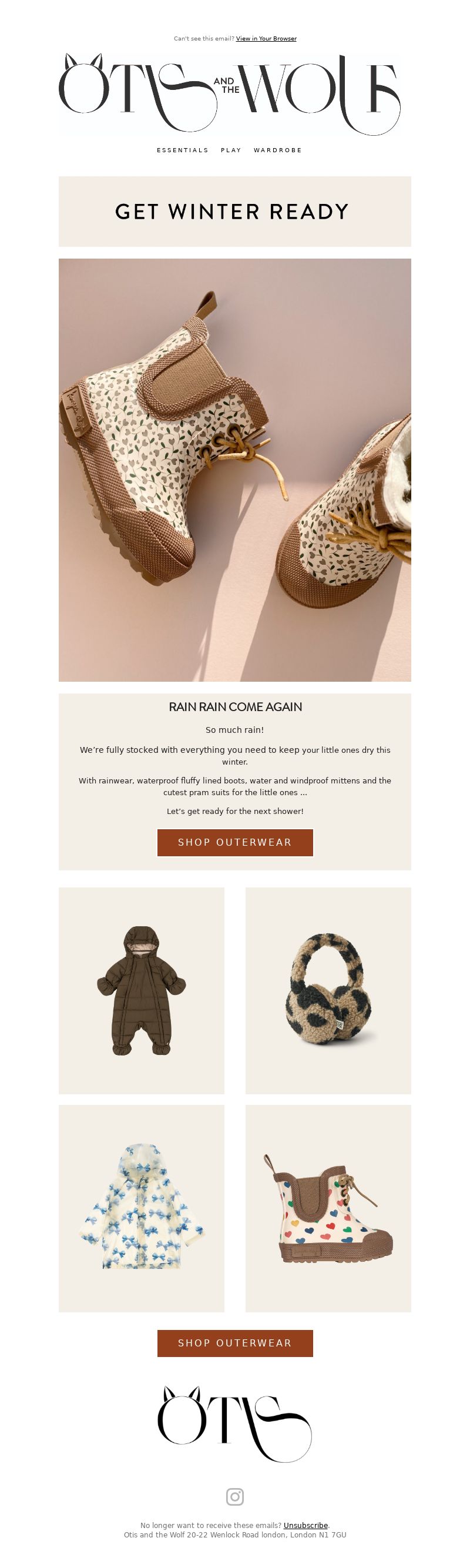470x1568 pixels.
Task: Click the Otis footer logo
Action: click(x=235, y=1425)
